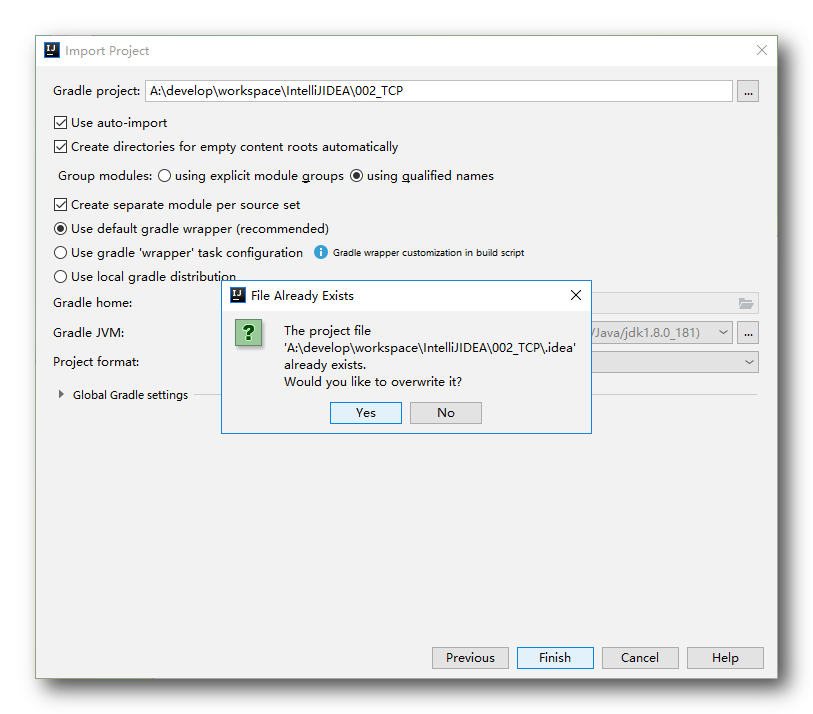813x714 pixels.
Task: Click IntelliJ logo in File Already Exists title
Action: 237,295
